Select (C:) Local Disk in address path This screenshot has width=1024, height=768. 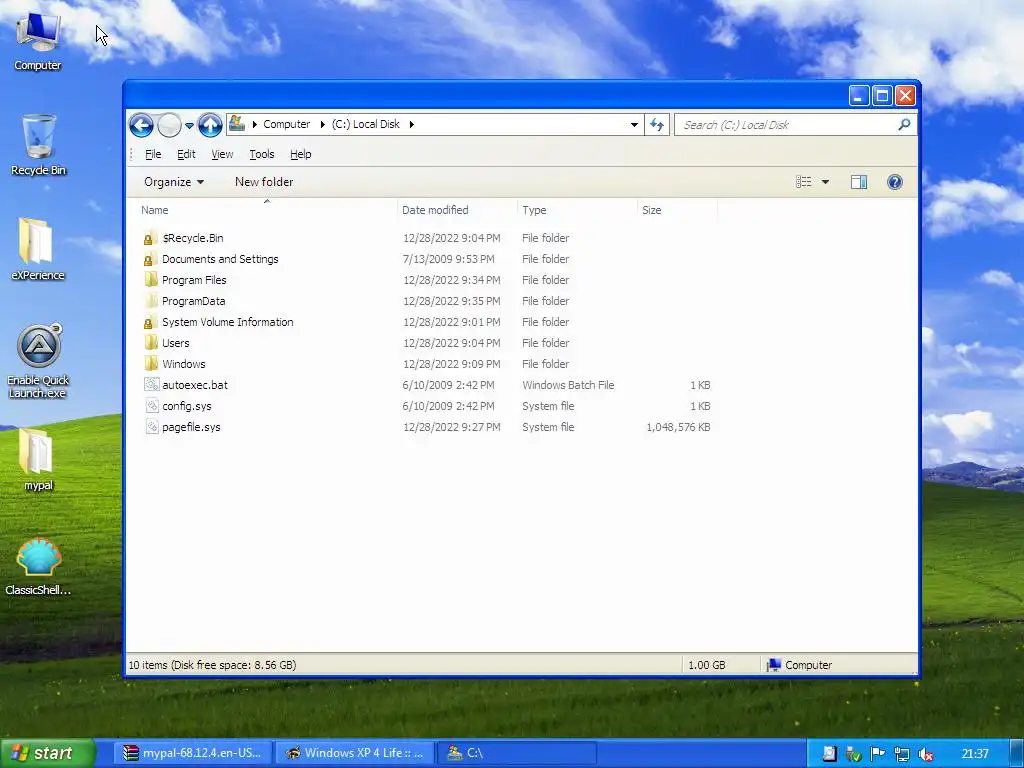(366, 124)
